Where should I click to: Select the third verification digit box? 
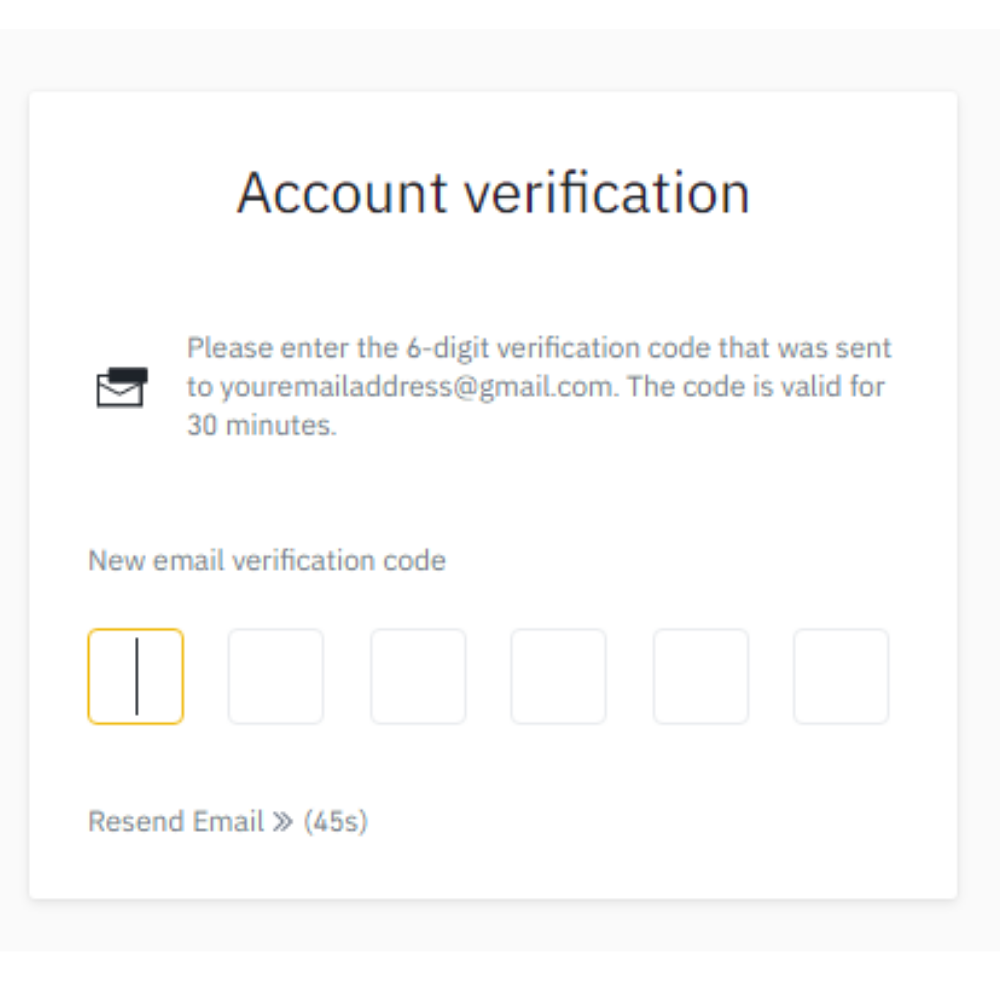pyautogui.click(x=417, y=675)
